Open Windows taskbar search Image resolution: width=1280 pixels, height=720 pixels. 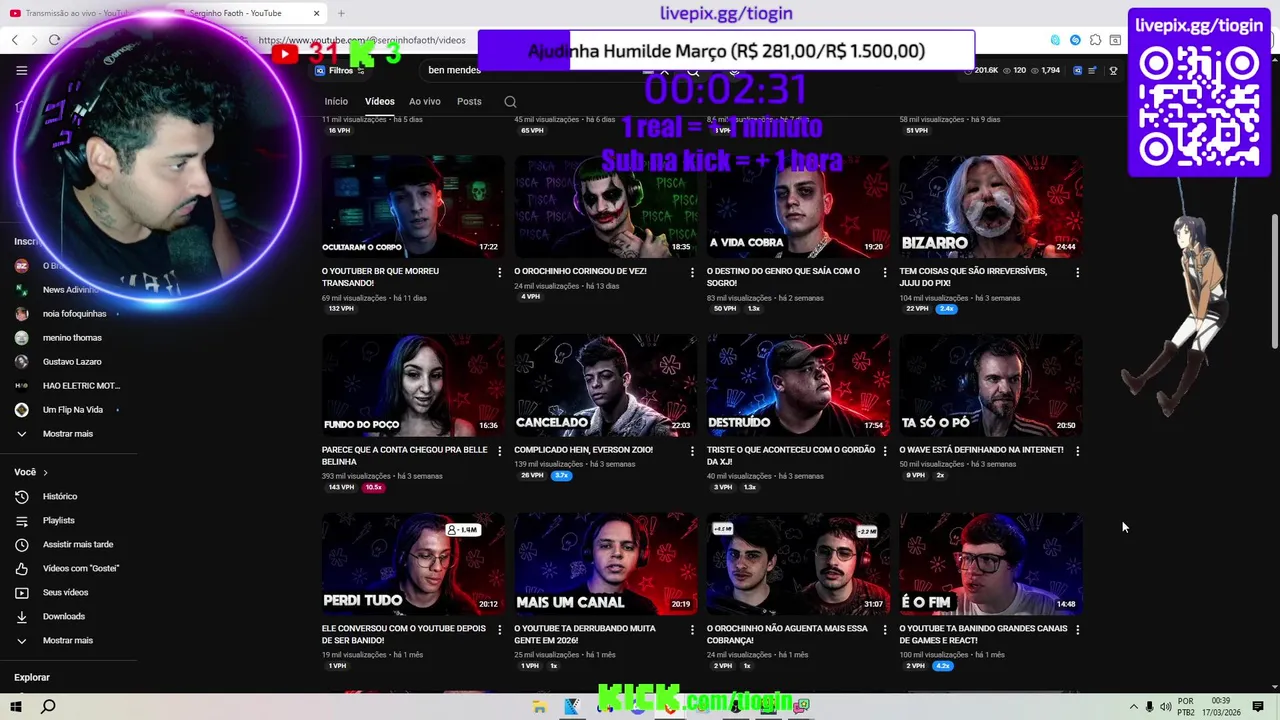coord(48,706)
